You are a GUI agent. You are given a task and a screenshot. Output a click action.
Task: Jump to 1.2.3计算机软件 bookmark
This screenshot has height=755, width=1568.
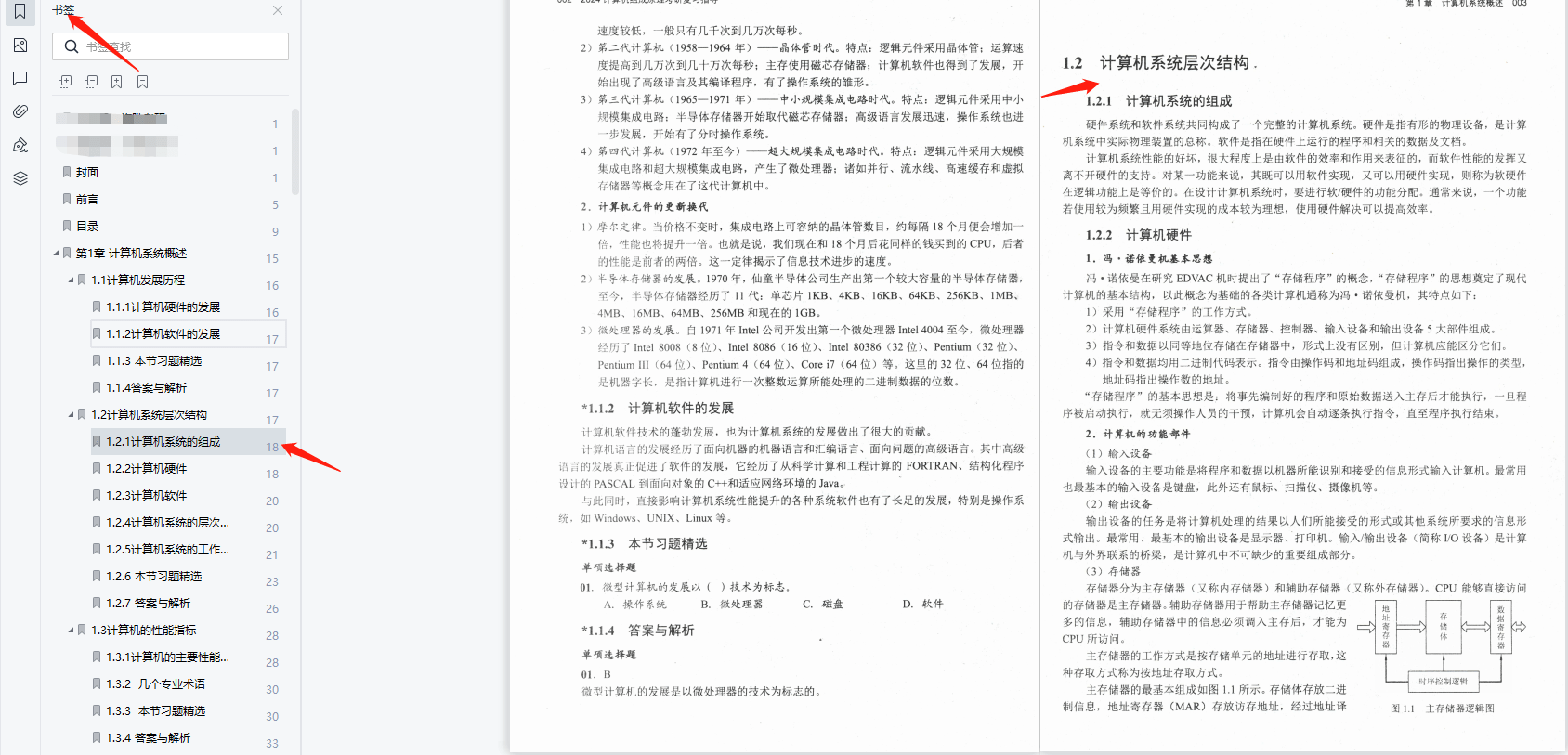pos(146,496)
